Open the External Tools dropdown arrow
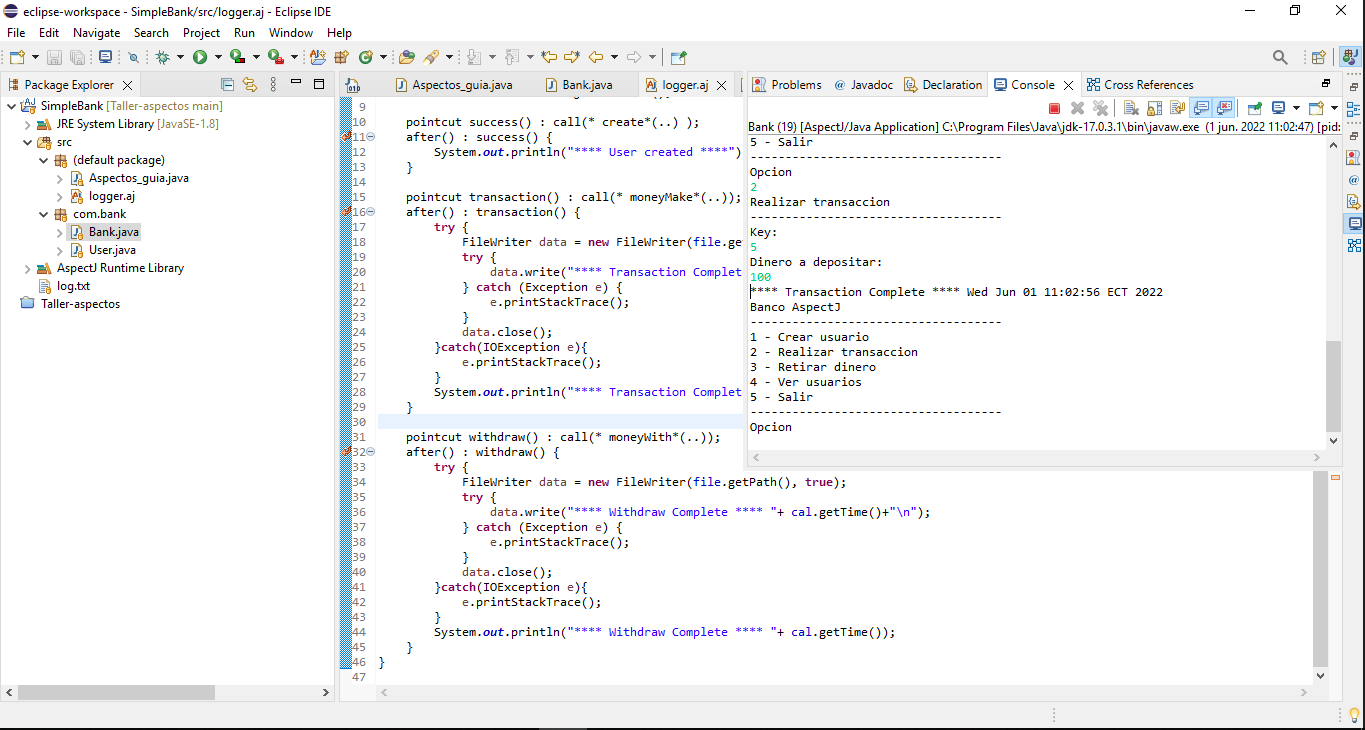The image size is (1365, 730). pyautogui.click(x=294, y=57)
